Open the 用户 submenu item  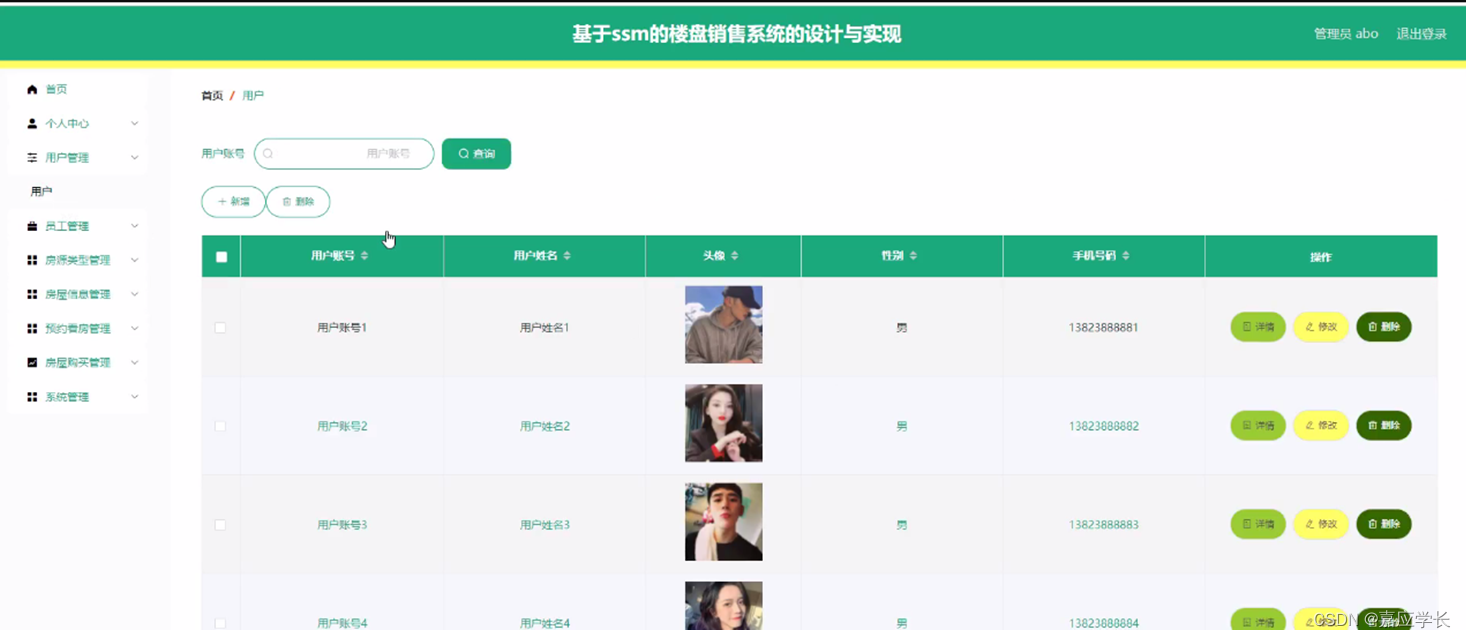(x=42, y=192)
